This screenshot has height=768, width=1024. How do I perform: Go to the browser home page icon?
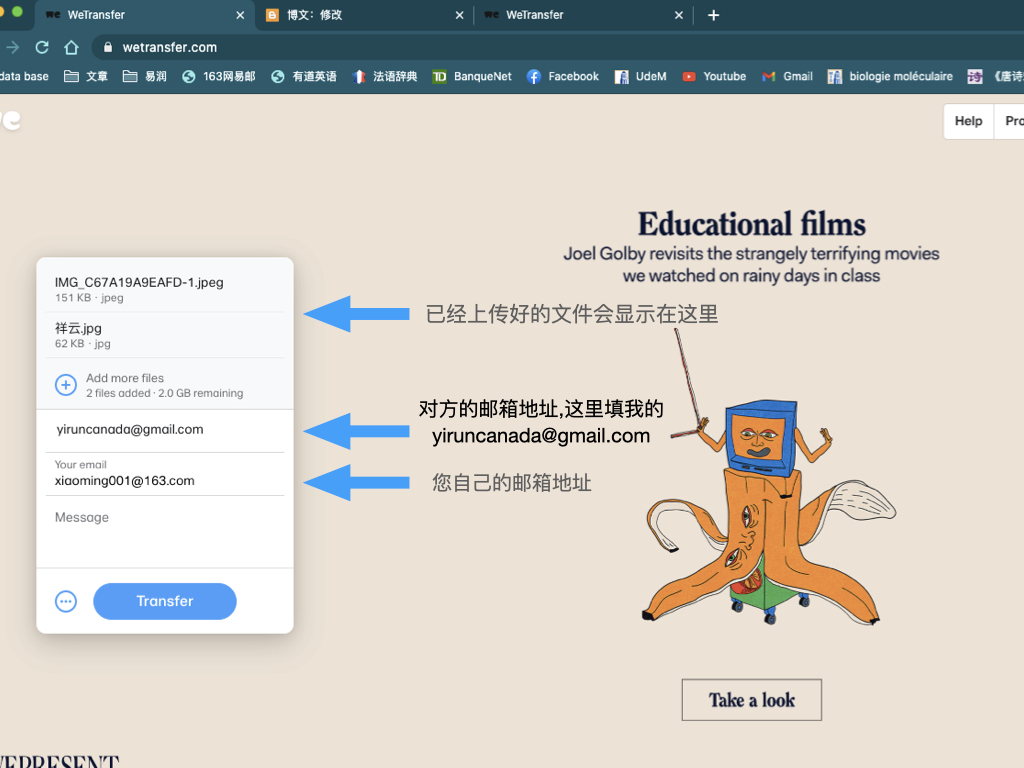[x=71, y=47]
